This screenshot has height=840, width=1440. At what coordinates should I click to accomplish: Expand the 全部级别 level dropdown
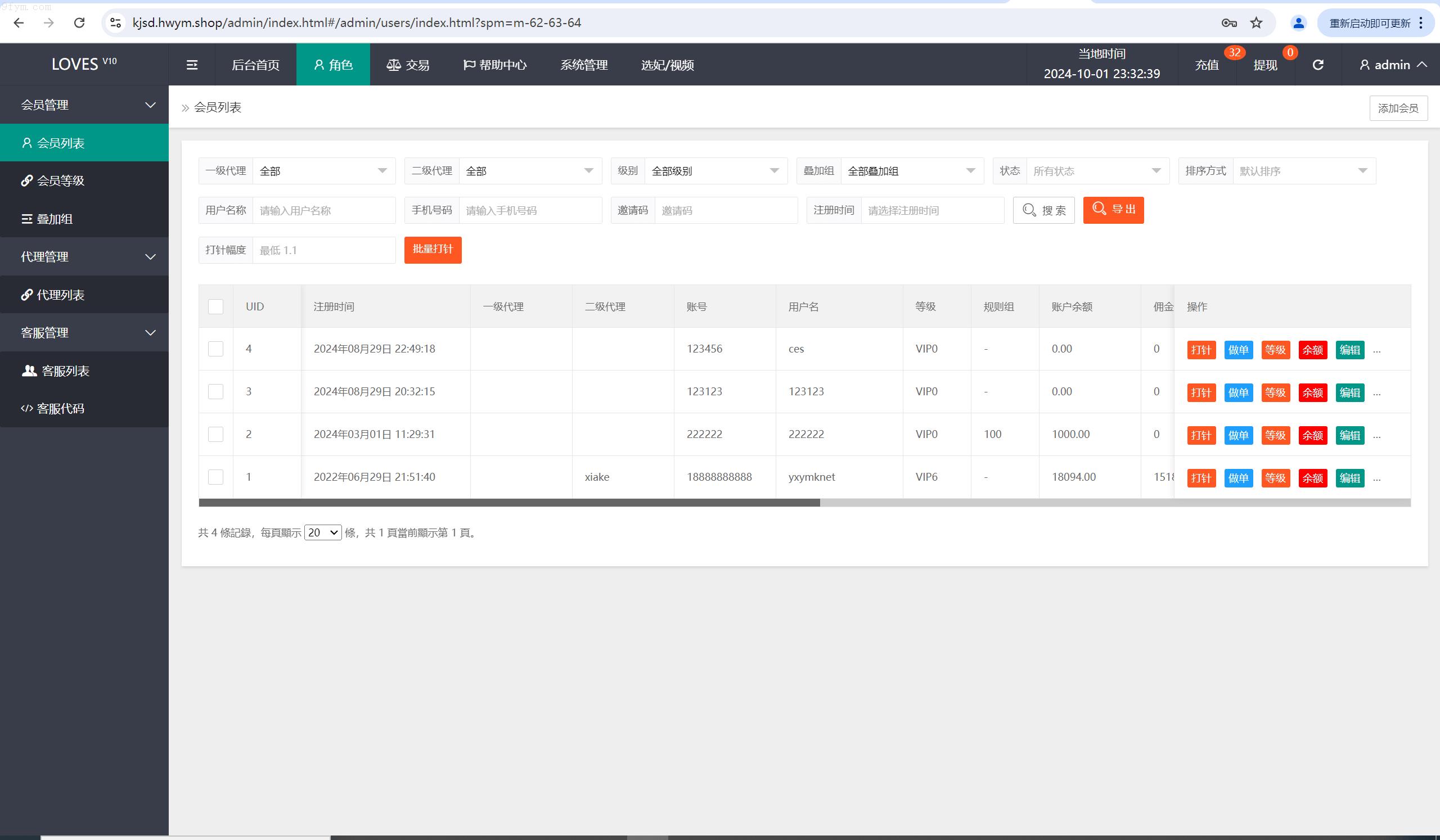tap(715, 171)
